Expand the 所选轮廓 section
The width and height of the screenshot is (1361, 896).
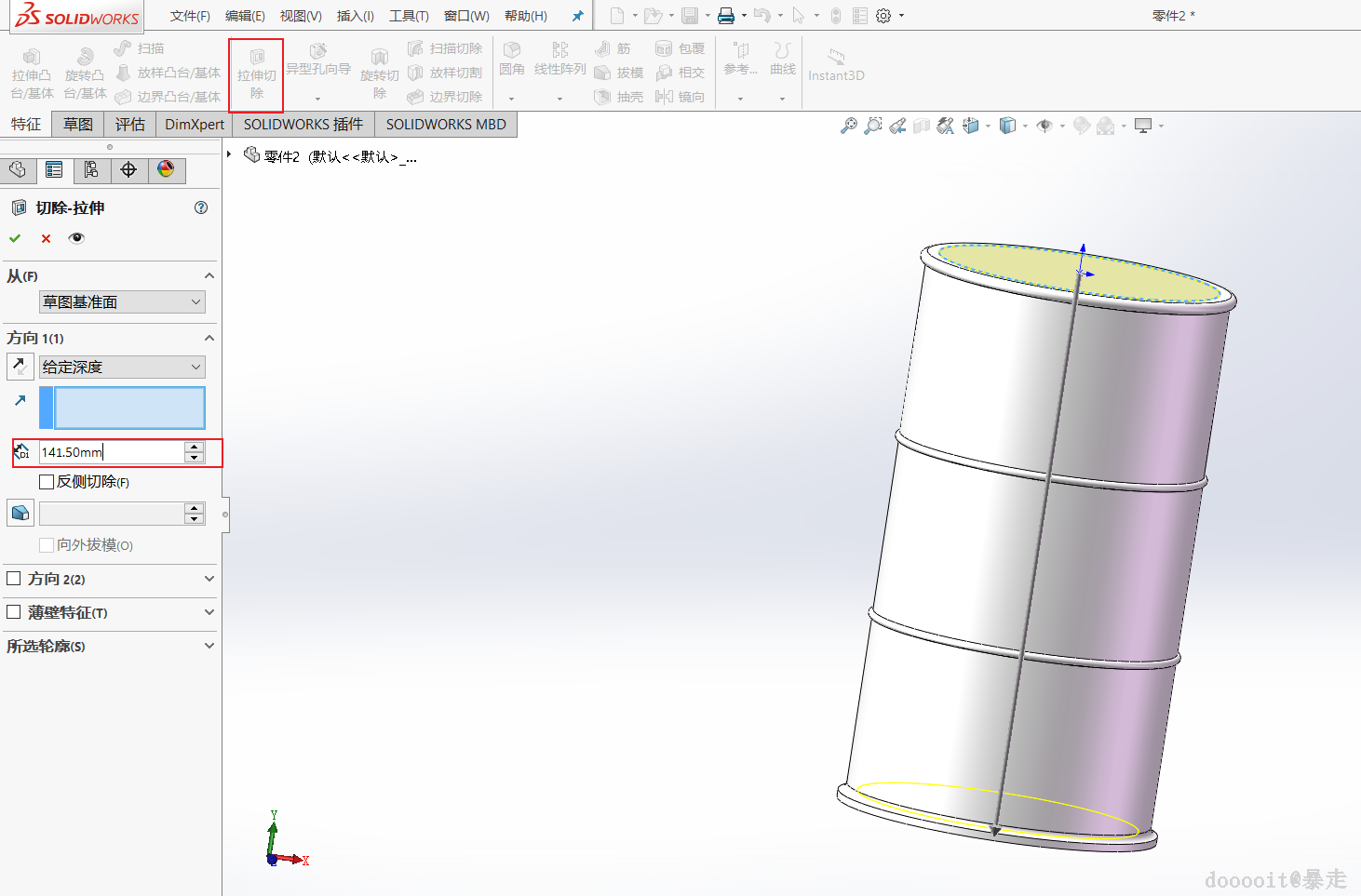click(209, 646)
